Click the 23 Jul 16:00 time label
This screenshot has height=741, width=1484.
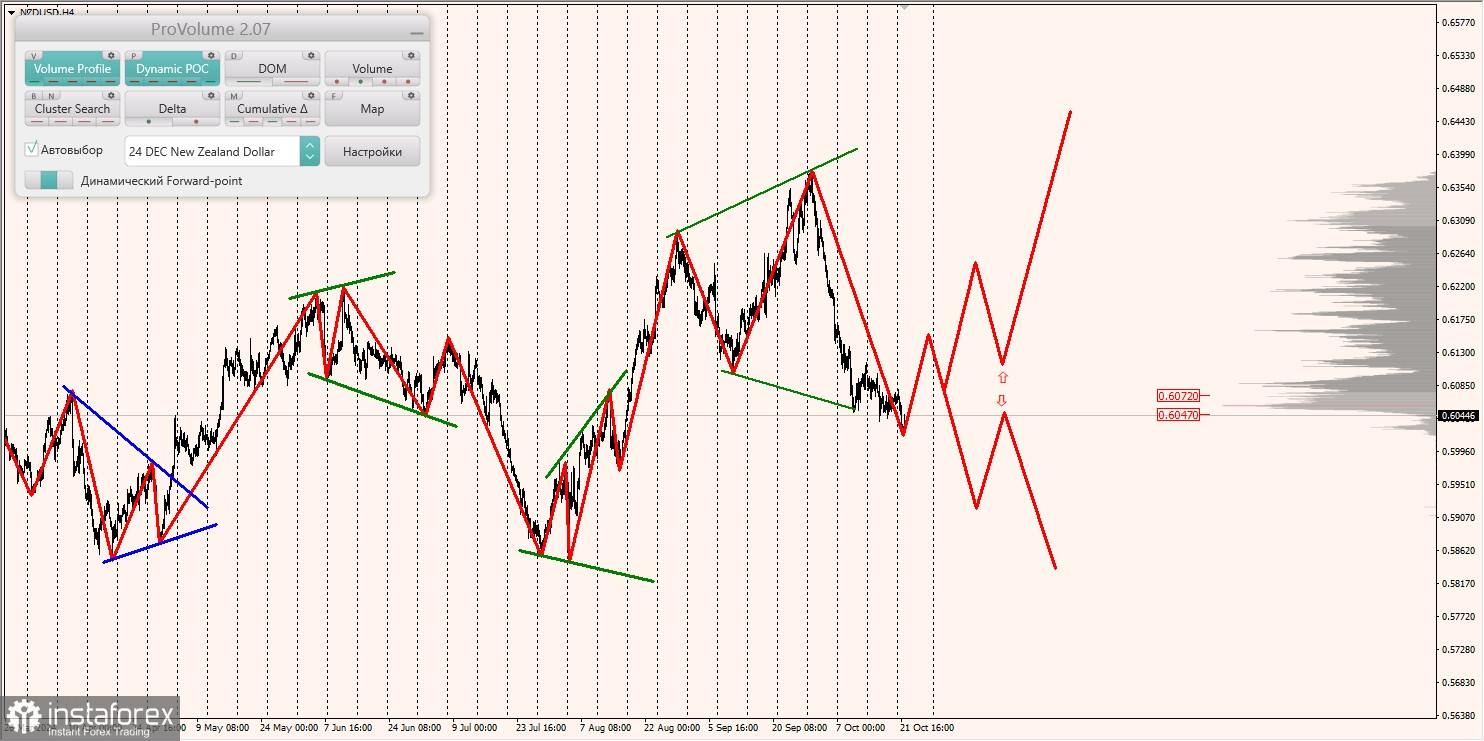(x=541, y=728)
